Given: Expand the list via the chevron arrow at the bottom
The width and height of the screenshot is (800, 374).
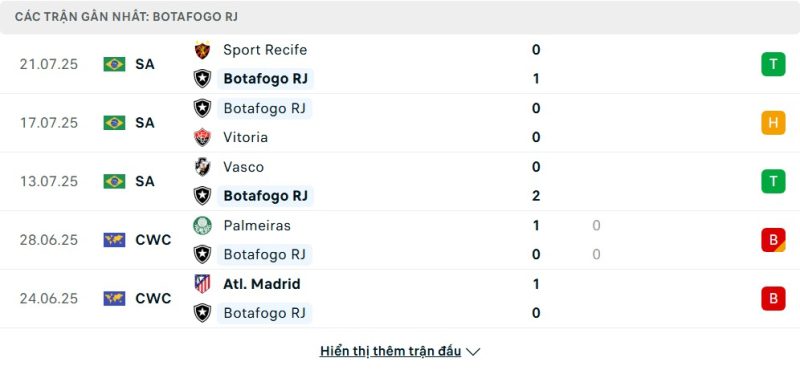Looking at the screenshot, I should (x=473, y=352).
